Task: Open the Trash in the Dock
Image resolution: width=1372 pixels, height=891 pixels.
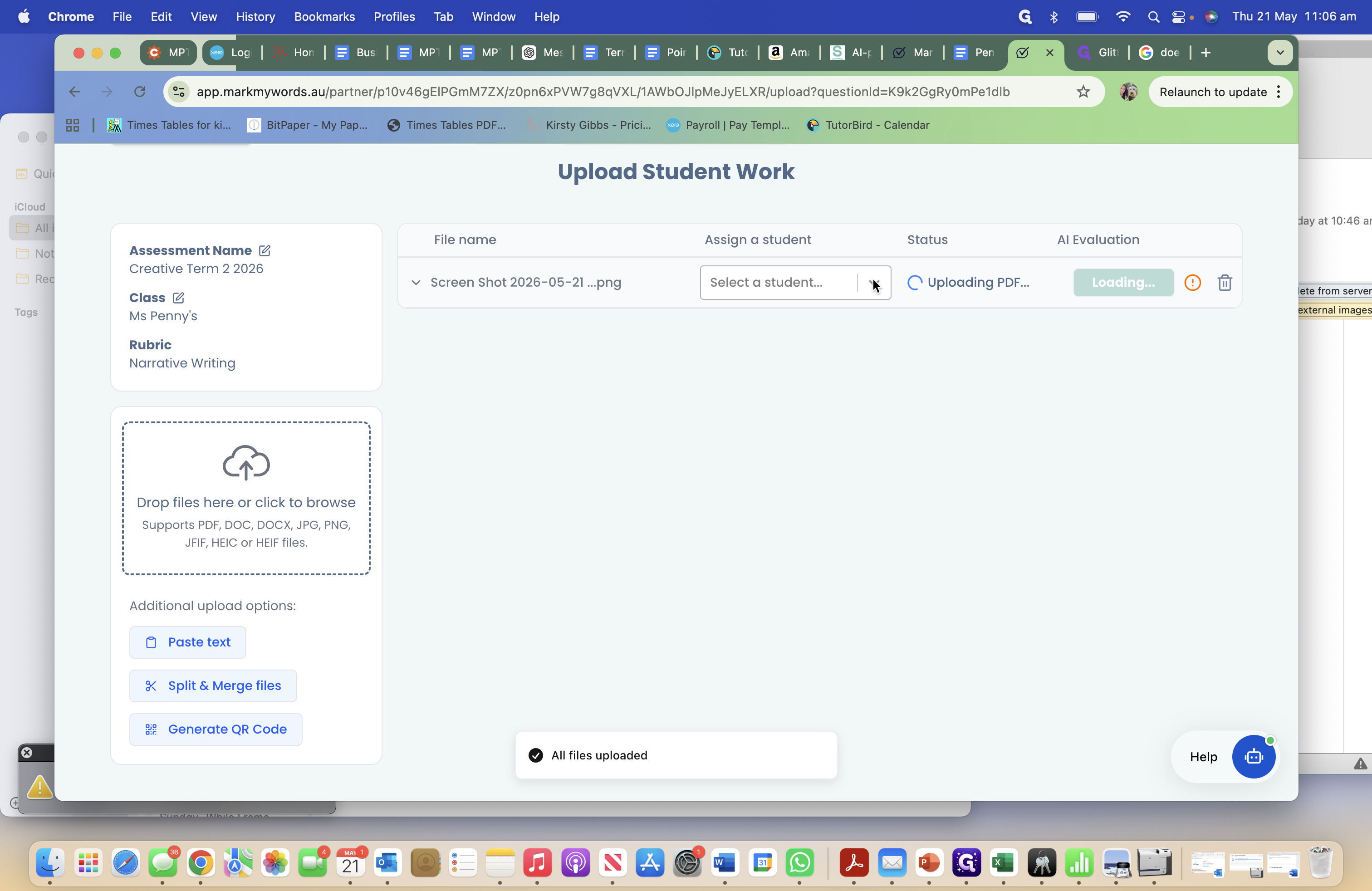Action: pos(1321,862)
